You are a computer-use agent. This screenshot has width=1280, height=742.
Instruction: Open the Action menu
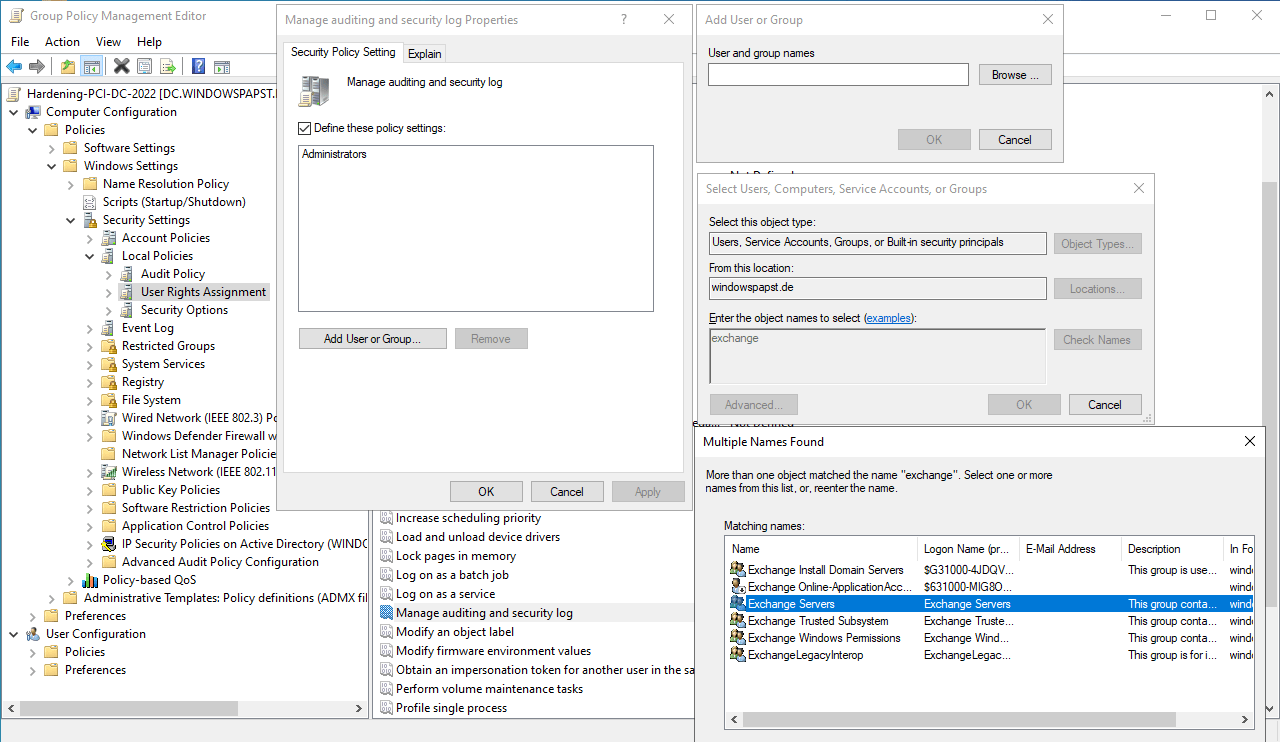point(62,42)
